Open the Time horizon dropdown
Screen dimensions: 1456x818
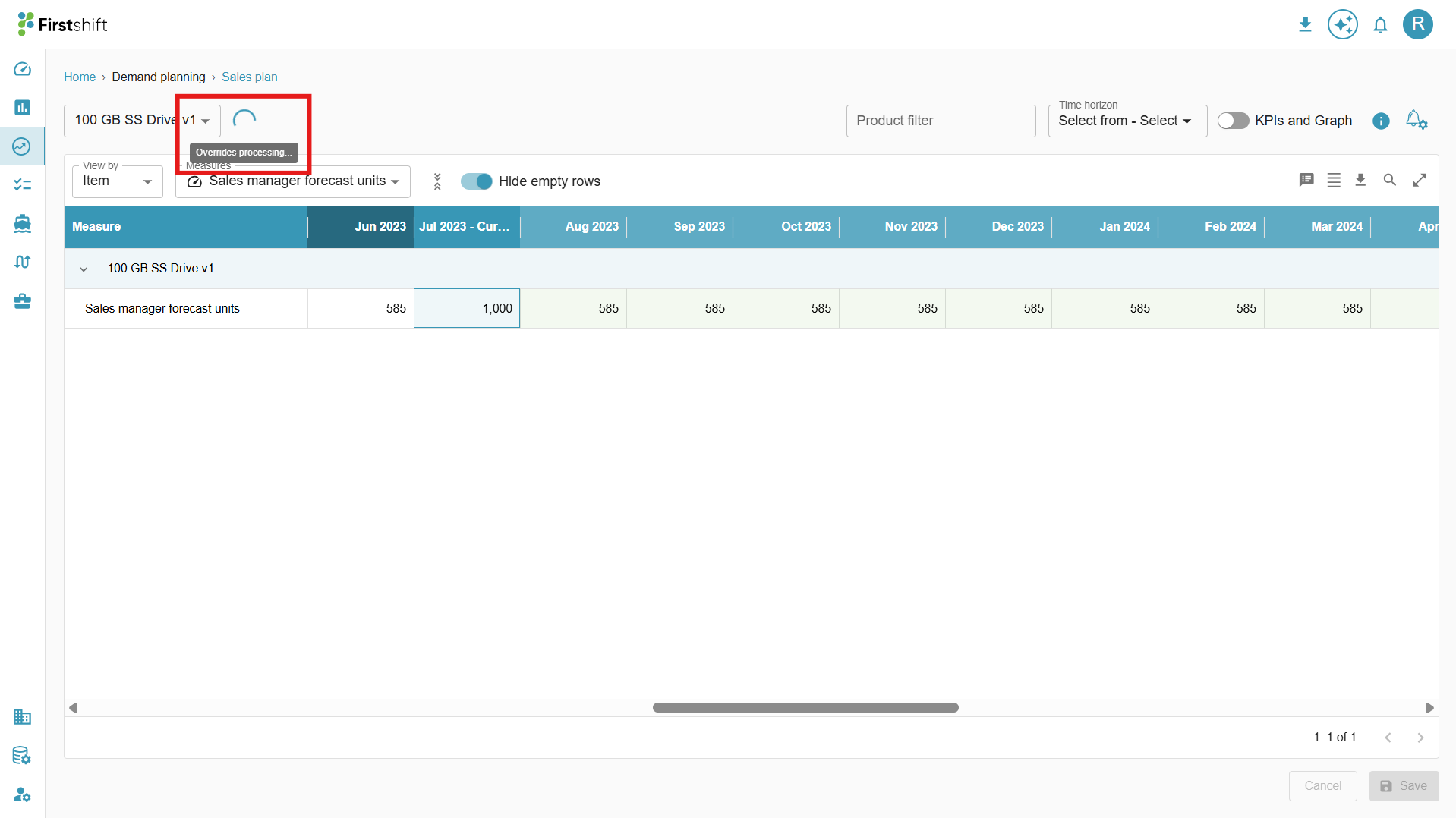1127,121
